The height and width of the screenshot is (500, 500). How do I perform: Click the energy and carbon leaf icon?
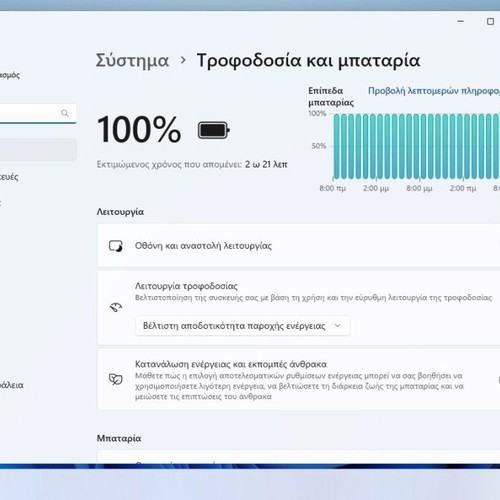(116, 379)
